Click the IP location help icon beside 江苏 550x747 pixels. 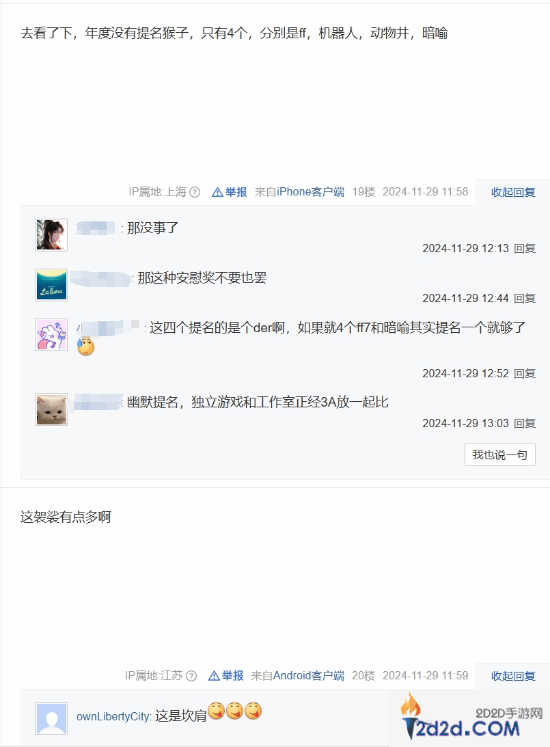(191, 676)
